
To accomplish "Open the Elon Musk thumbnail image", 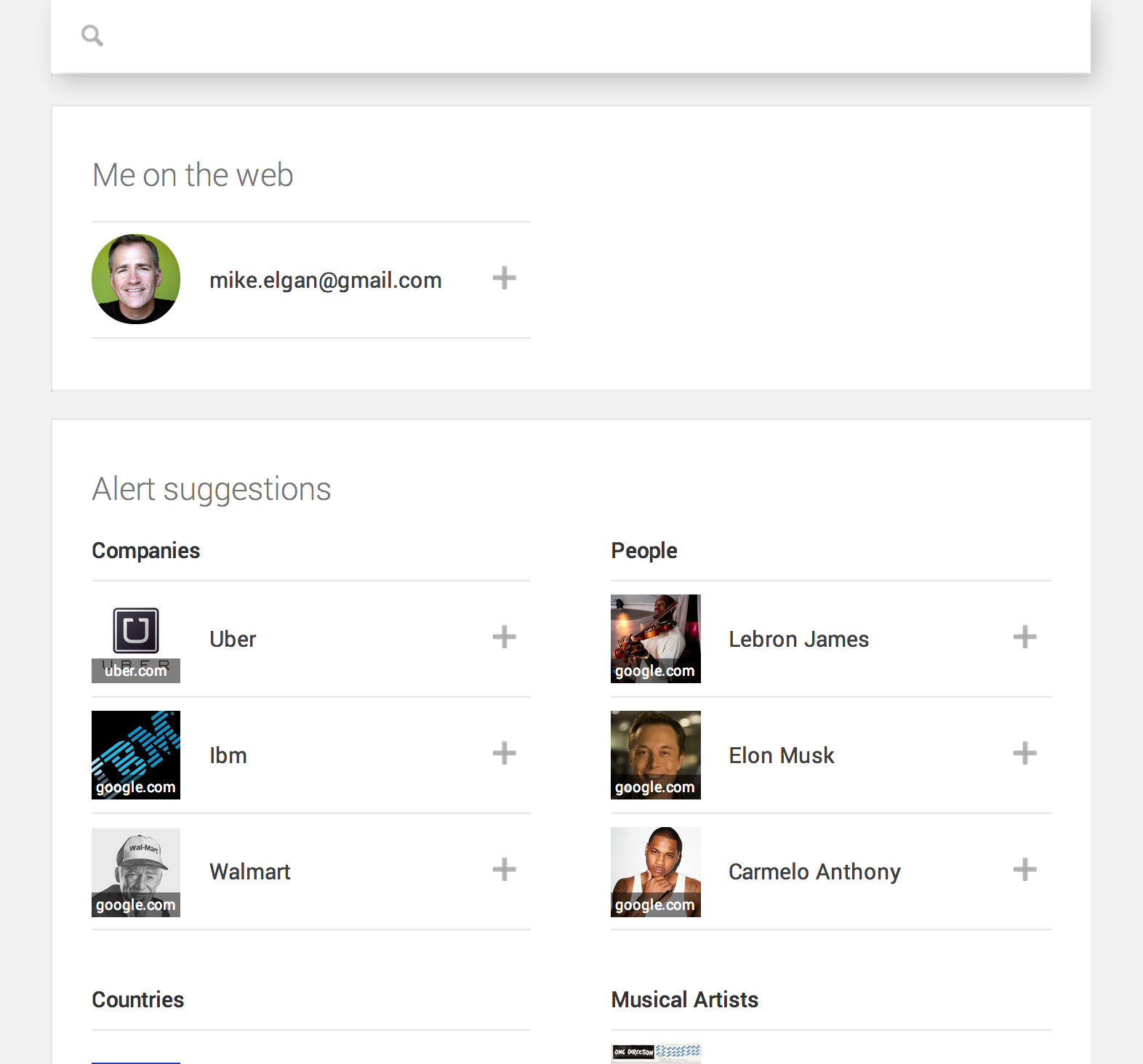I will [x=656, y=755].
